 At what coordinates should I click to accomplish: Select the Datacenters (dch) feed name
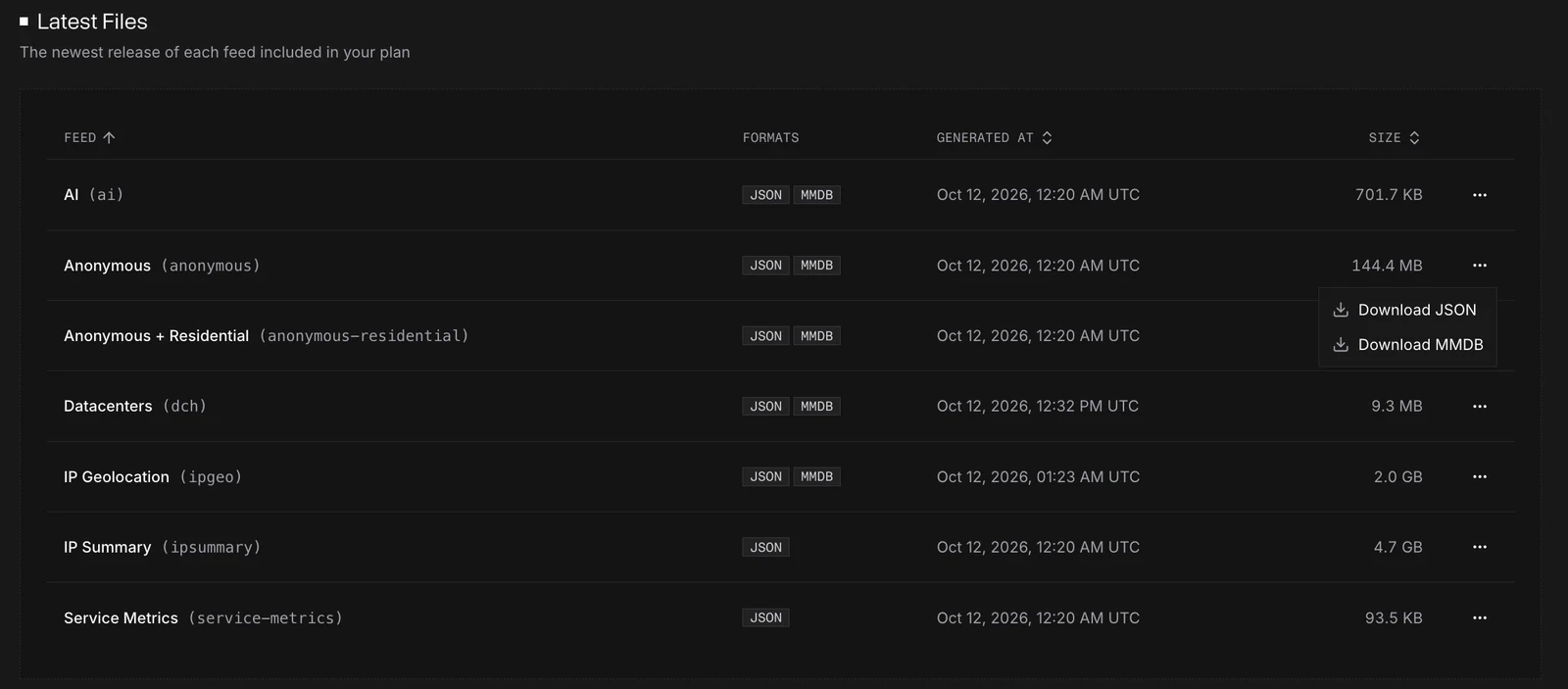click(x=135, y=407)
